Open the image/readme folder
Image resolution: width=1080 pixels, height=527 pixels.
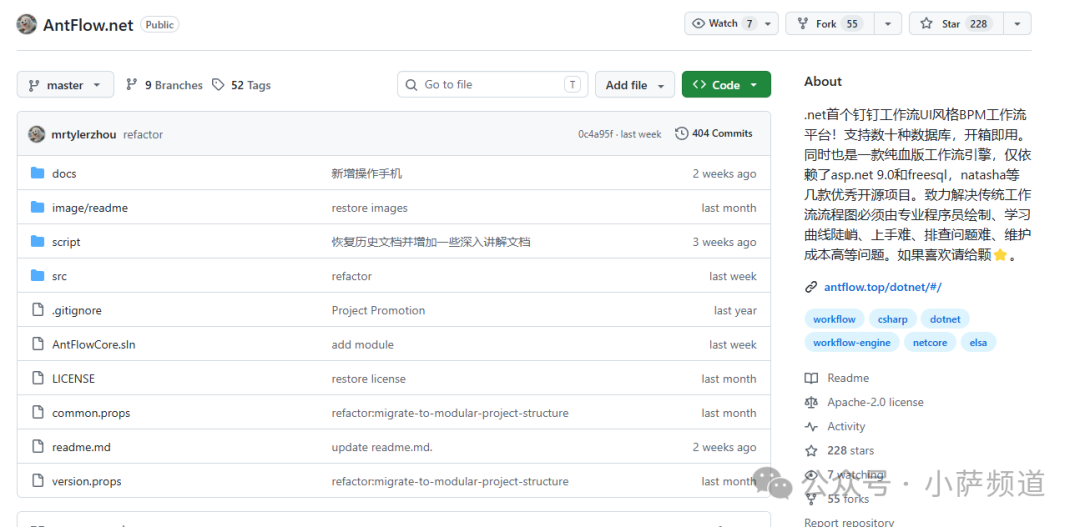(x=90, y=208)
